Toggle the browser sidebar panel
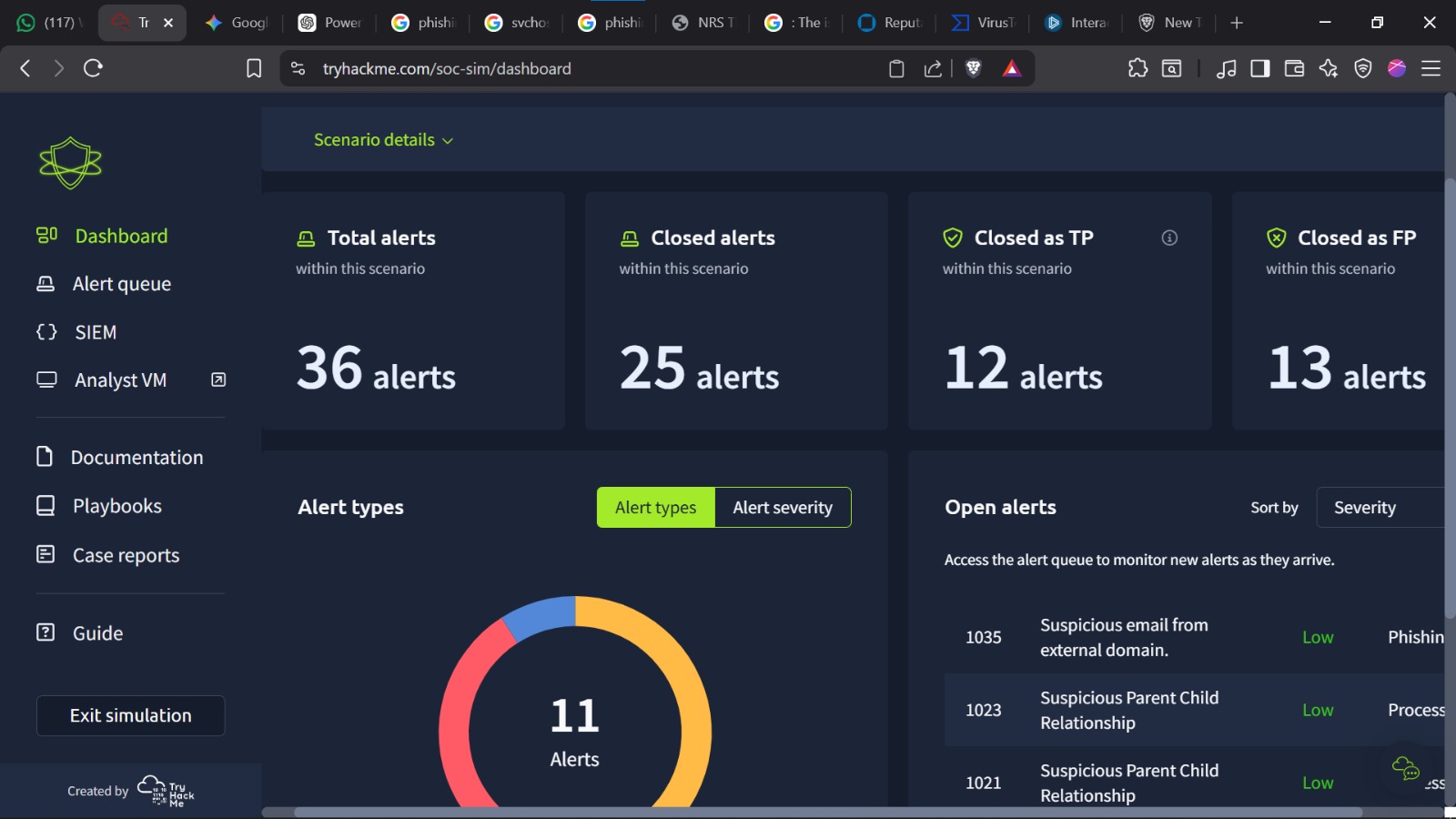Viewport: 1456px width, 819px height. pos(1260,68)
